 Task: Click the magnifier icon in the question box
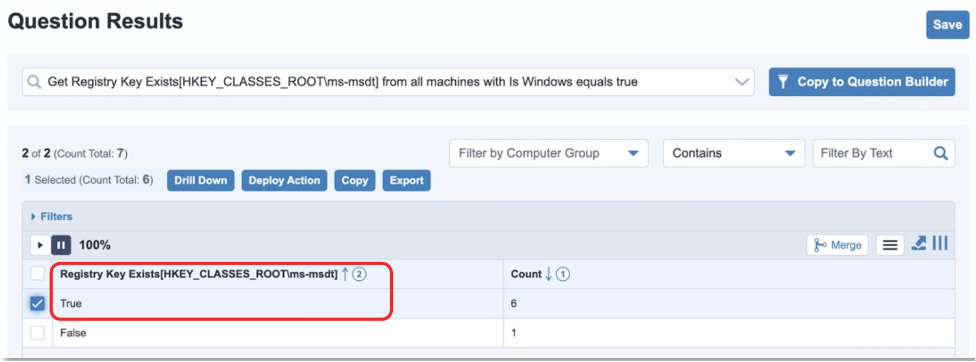click(x=35, y=82)
